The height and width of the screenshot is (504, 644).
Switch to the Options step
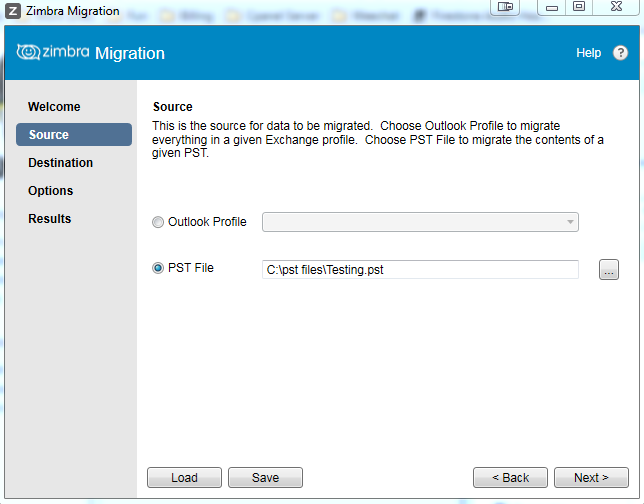point(50,191)
